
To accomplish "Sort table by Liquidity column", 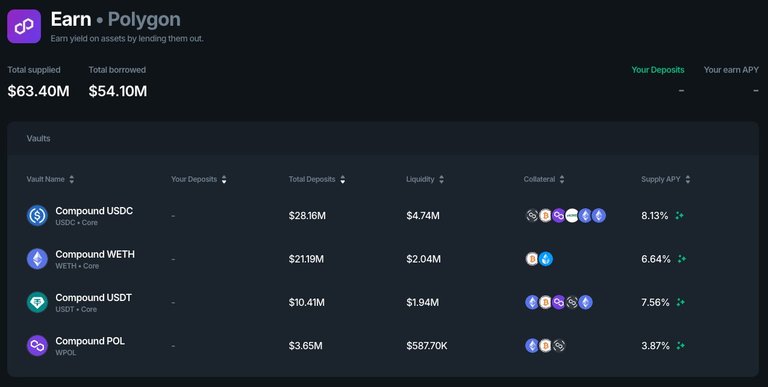I will (x=425, y=179).
